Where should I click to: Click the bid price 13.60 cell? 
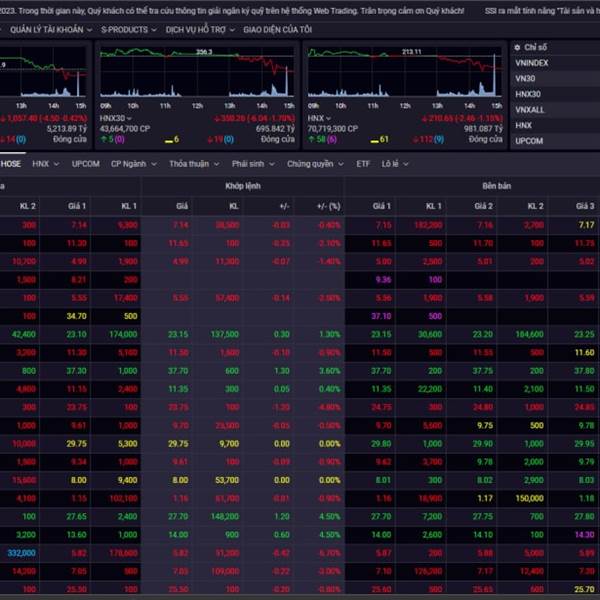(x=77, y=535)
